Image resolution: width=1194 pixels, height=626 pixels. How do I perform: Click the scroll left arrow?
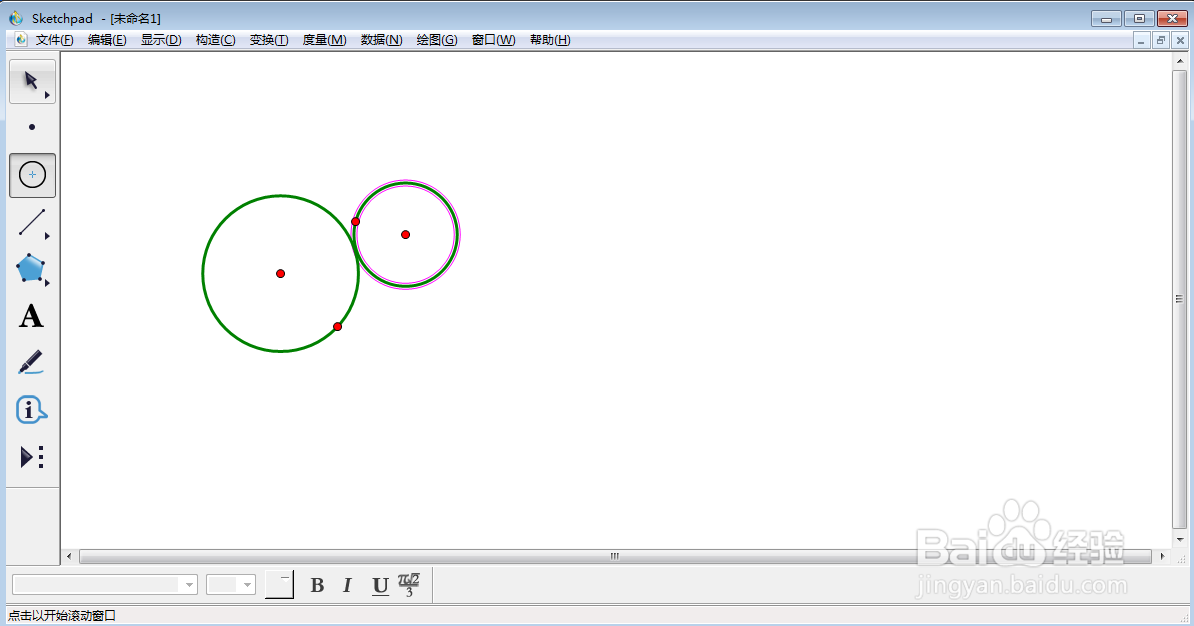coord(69,556)
